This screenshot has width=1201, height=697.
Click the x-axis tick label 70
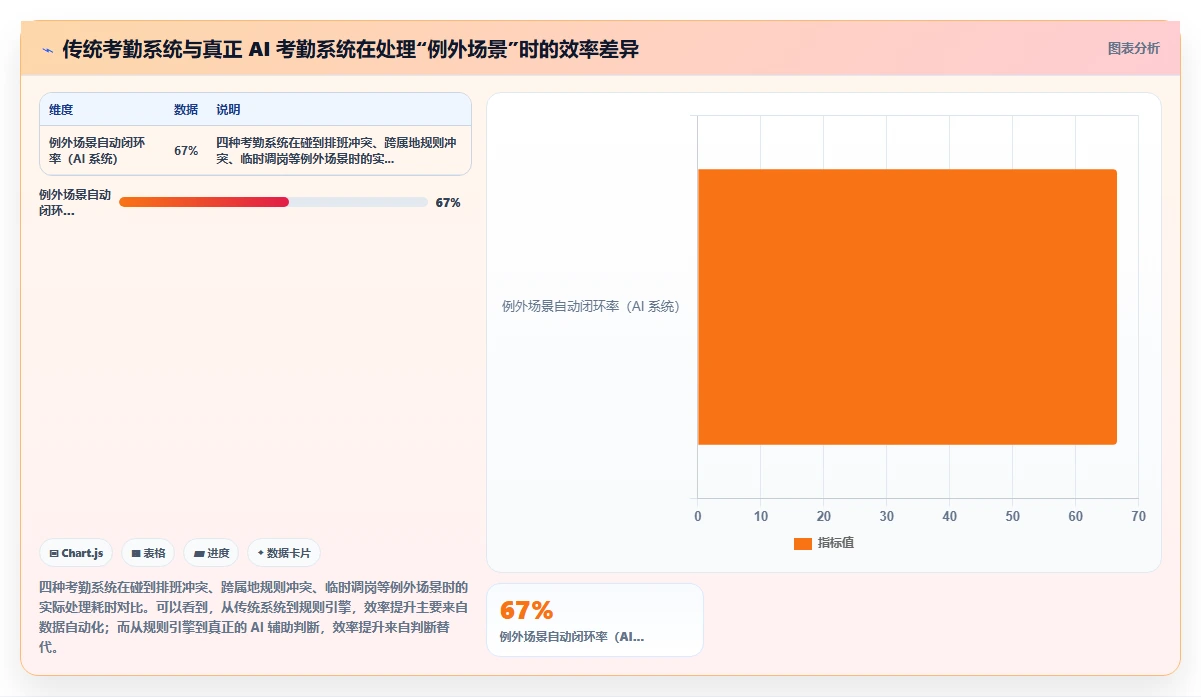[1138, 516]
